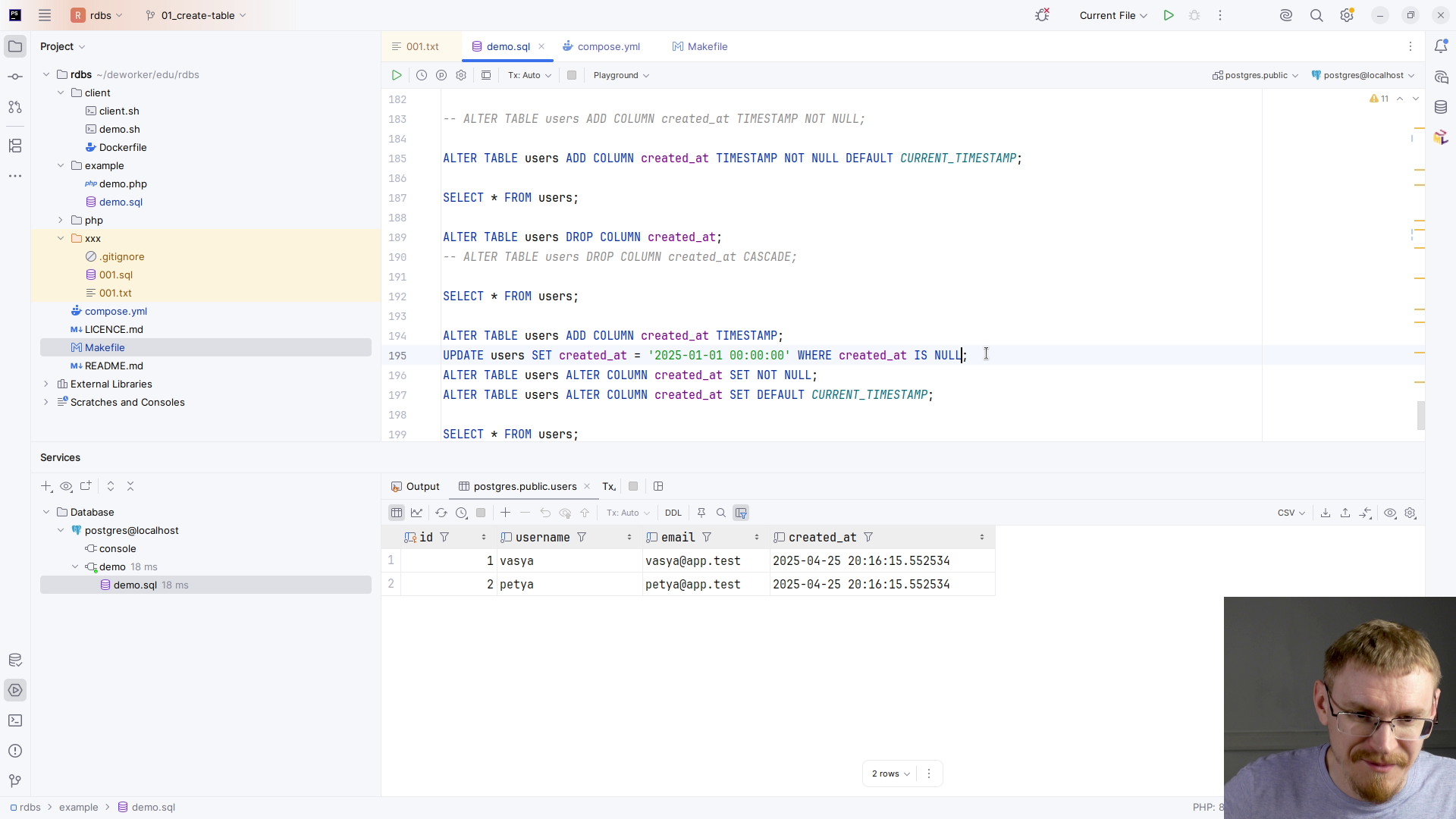The height and width of the screenshot is (819, 1456).
Task: Click the DDL button in results toolbar
Action: (x=673, y=513)
